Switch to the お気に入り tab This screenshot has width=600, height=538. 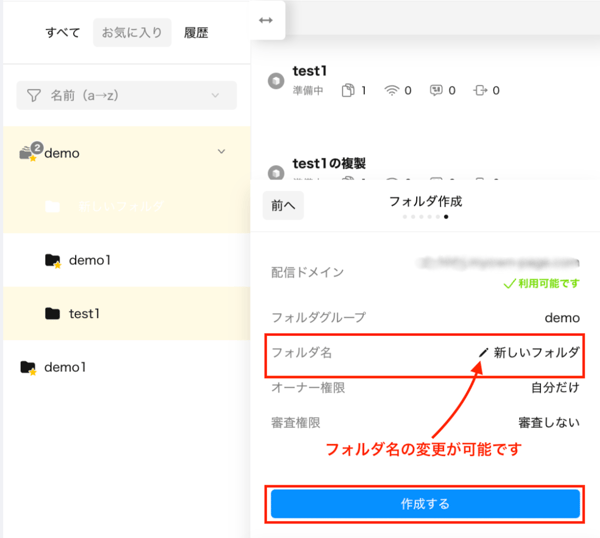pos(132,33)
